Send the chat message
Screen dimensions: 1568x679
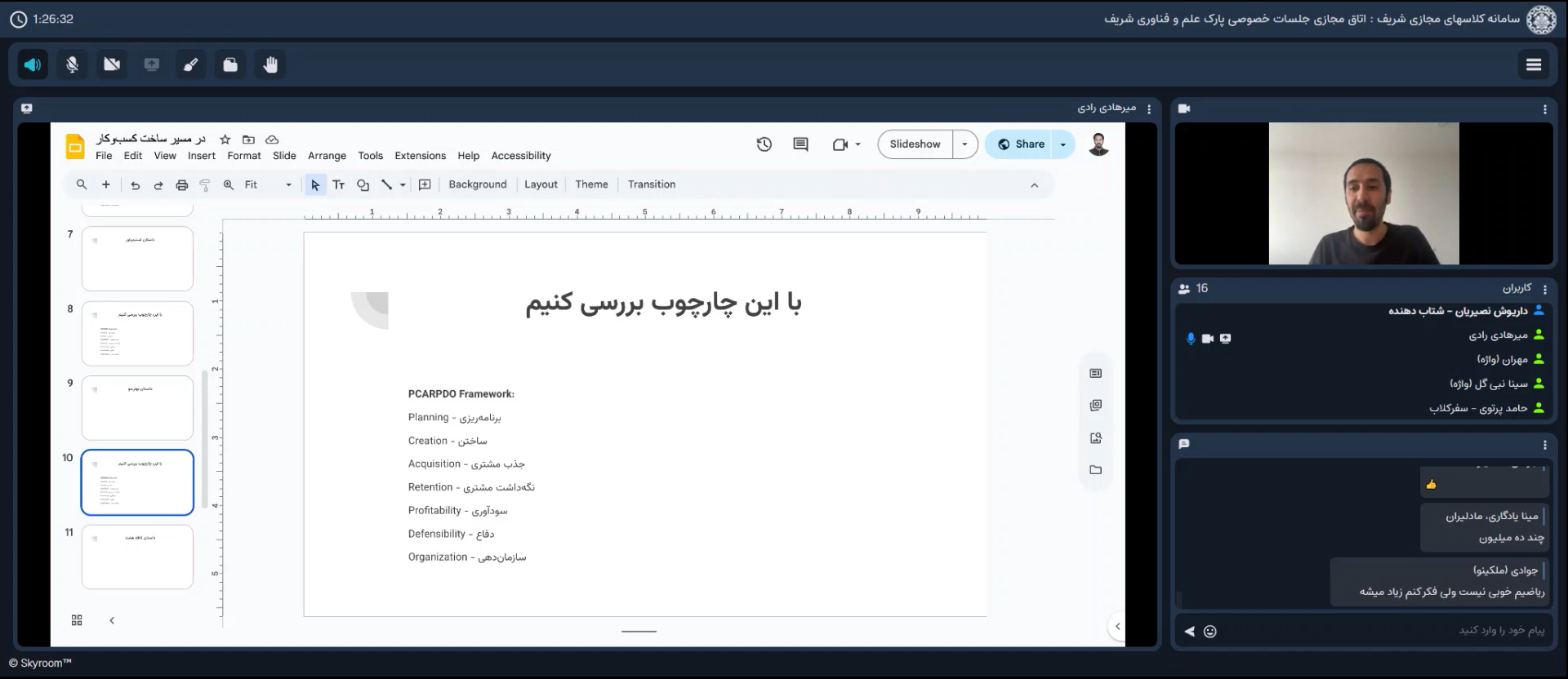tap(1190, 632)
